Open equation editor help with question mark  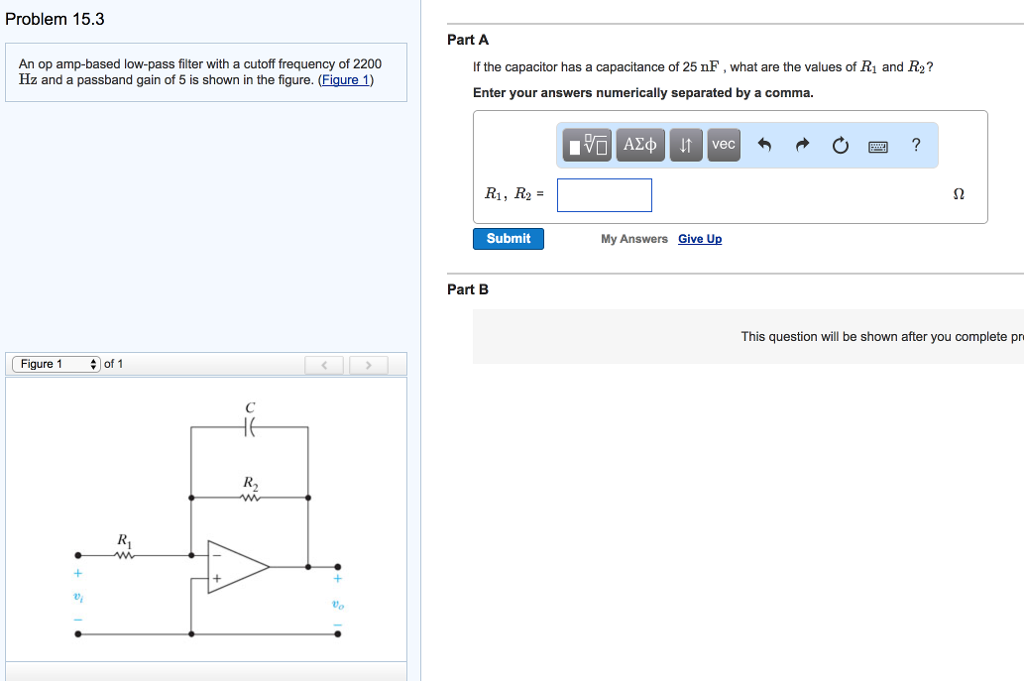(x=915, y=144)
